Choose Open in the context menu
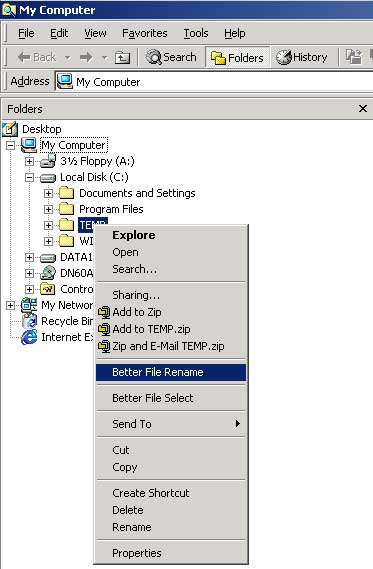This screenshot has height=569, width=373. 171,252
